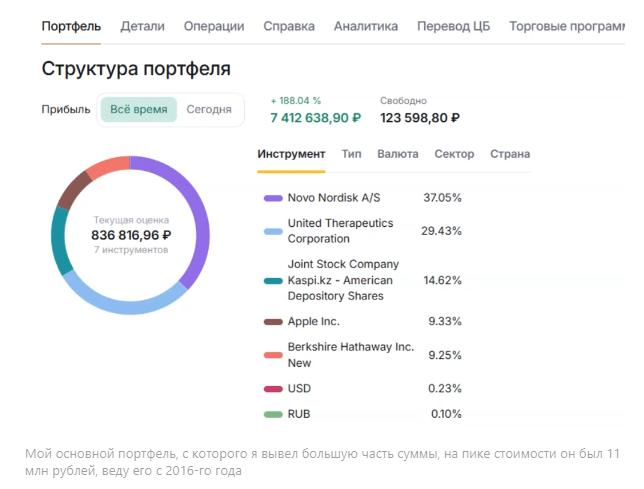The width and height of the screenshot is (644, 489).
Task: Select the USD row label
Action: pos(299,388)
